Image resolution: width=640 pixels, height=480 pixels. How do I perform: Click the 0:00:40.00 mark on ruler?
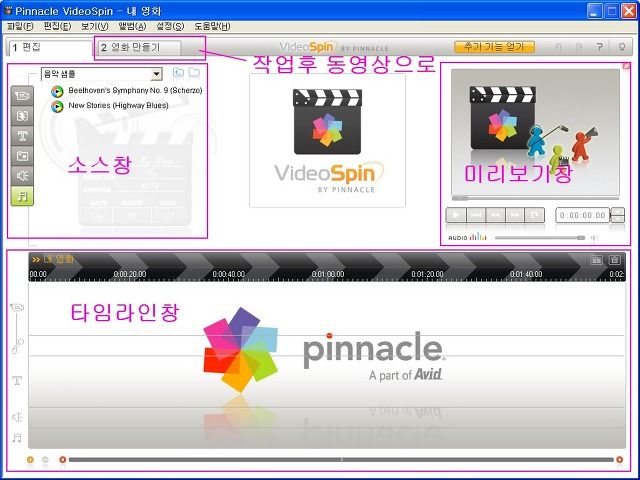pyautogui.click(x=229, y=274)
